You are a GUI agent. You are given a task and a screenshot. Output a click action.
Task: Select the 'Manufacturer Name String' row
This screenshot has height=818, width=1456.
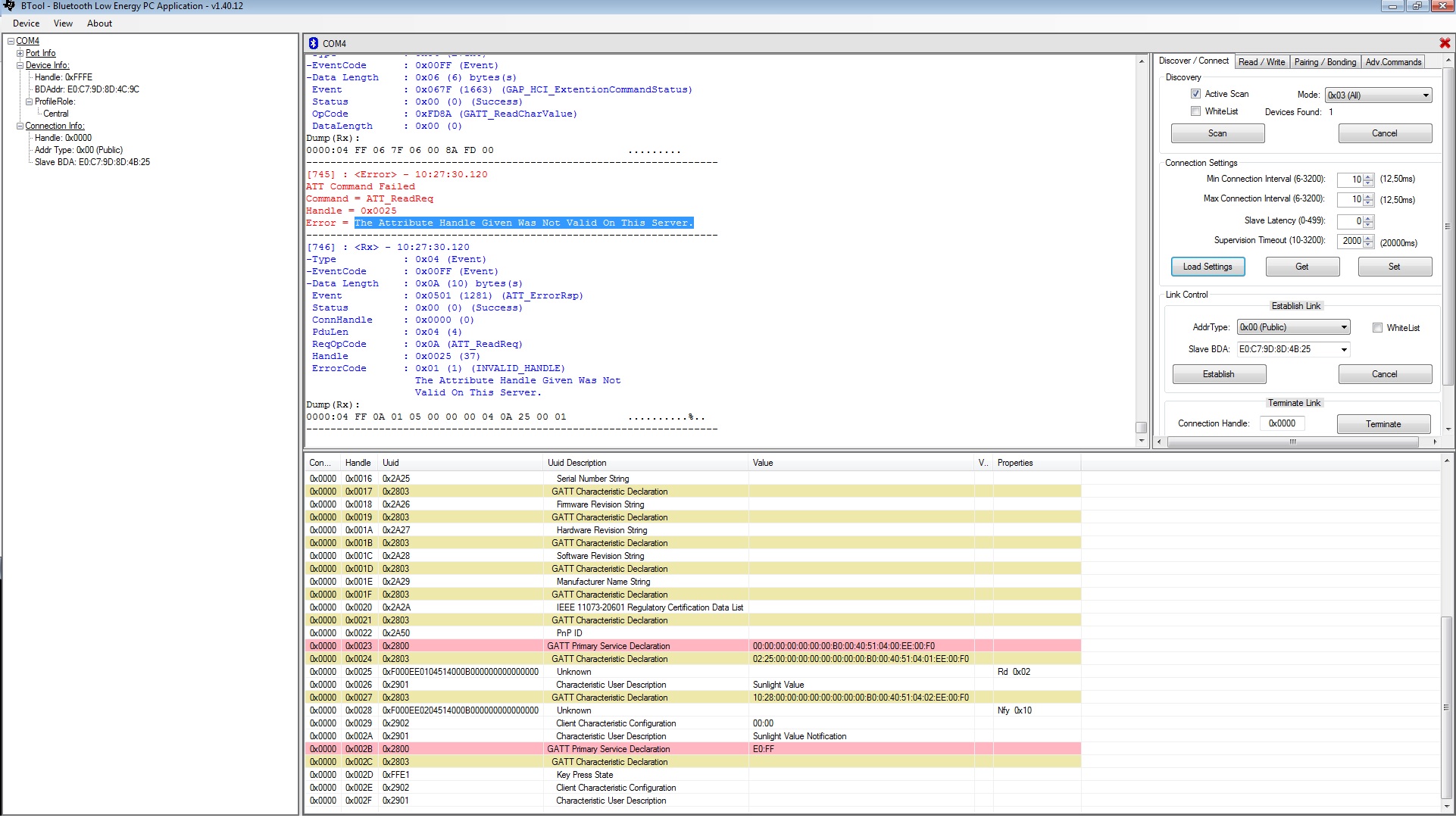(692, 582)
